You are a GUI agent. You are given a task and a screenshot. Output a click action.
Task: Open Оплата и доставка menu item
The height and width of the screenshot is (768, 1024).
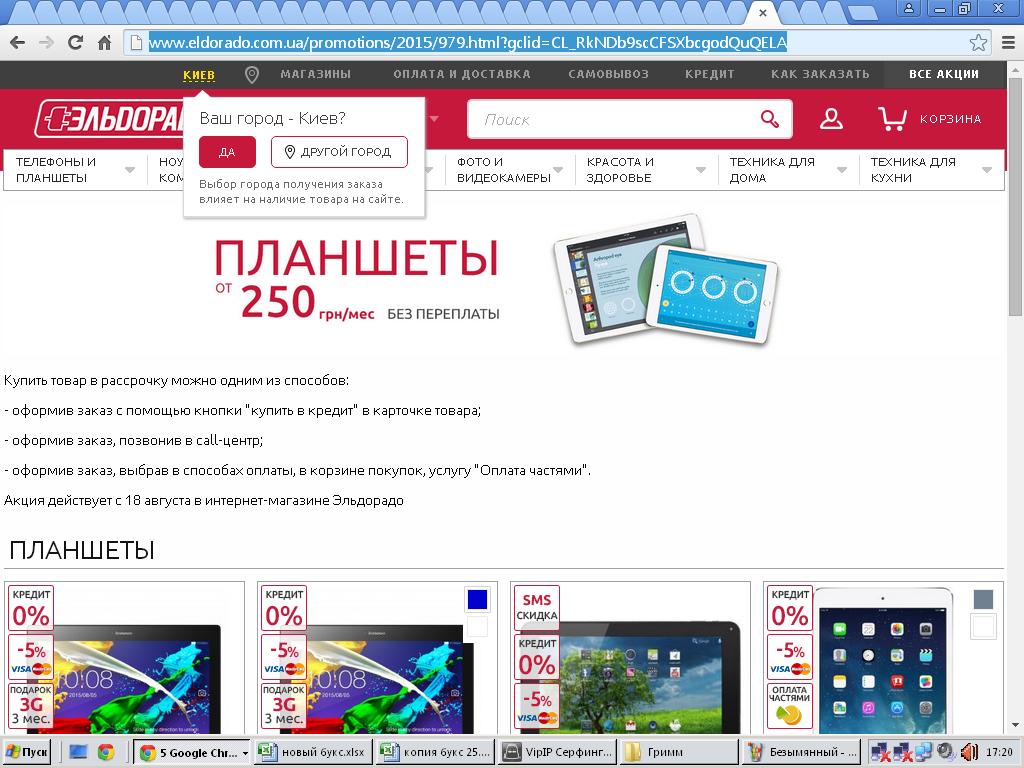(462, 74)
